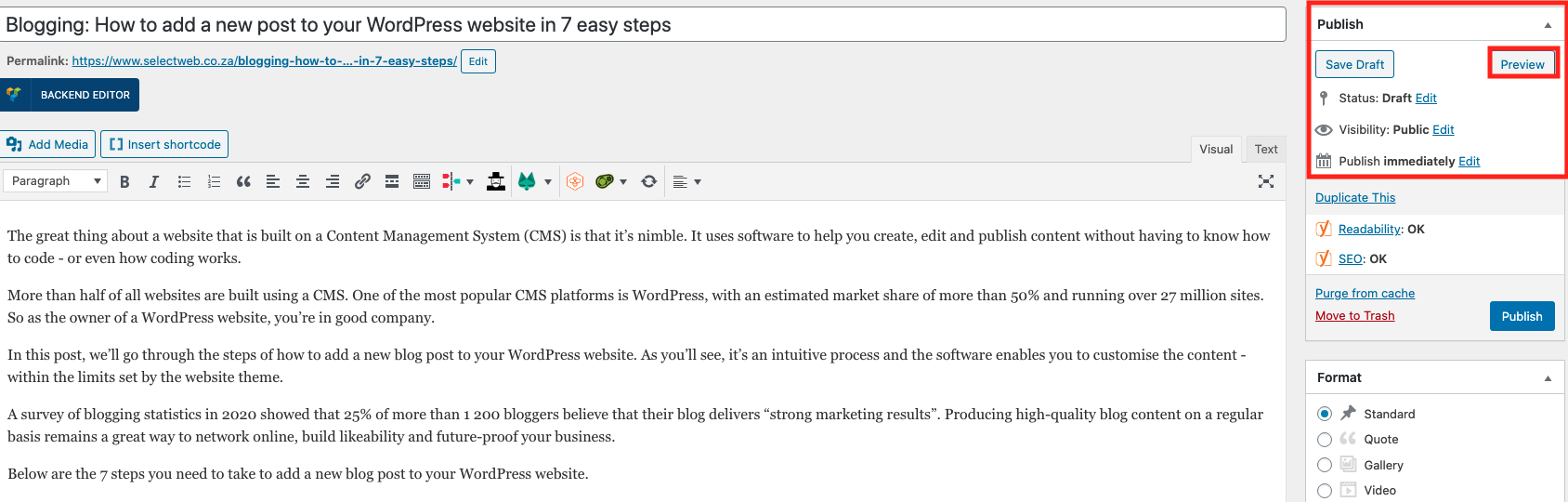Click the blue Publish button

point(1522,316)
